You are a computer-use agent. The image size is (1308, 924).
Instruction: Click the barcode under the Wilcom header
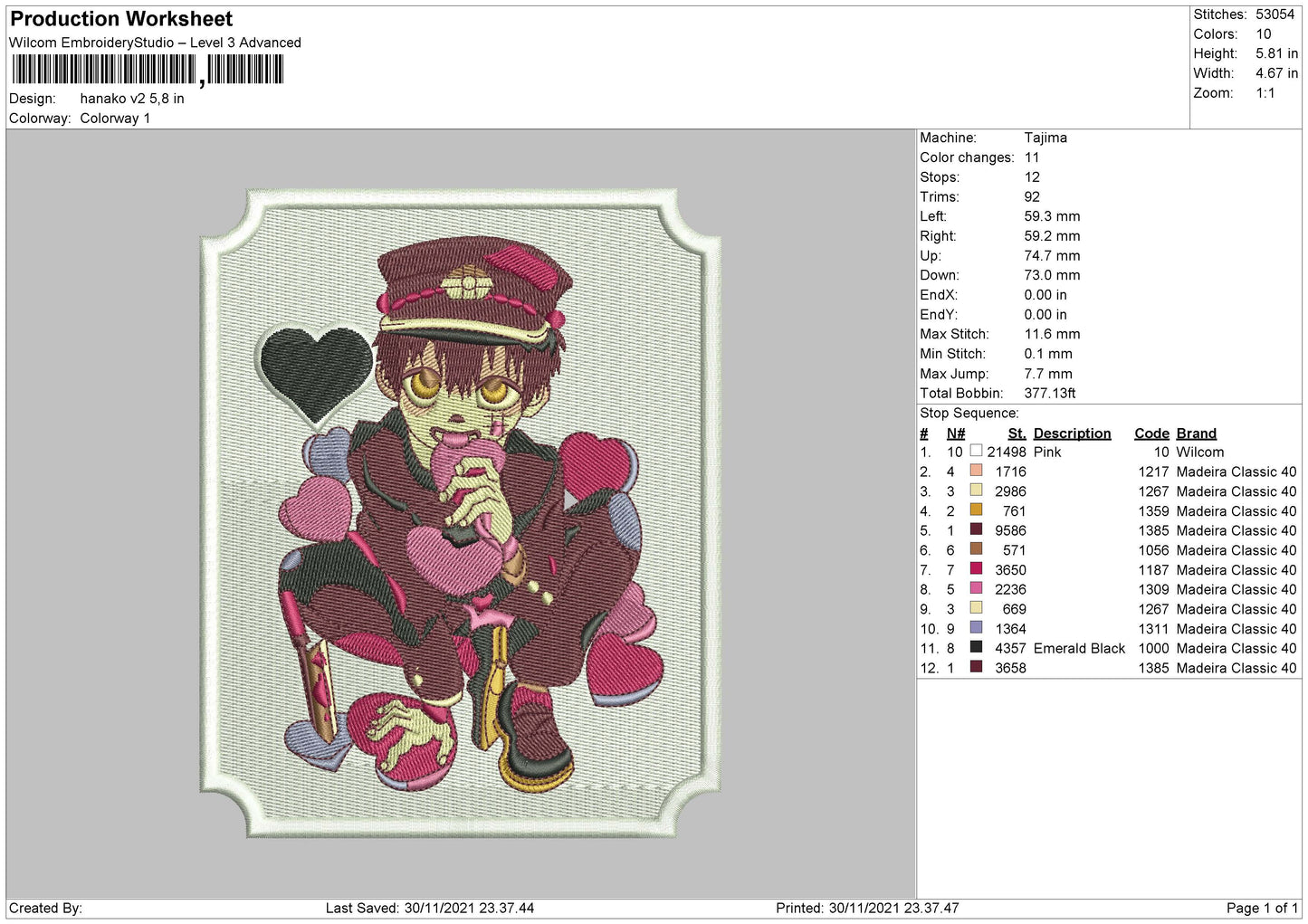148,70
